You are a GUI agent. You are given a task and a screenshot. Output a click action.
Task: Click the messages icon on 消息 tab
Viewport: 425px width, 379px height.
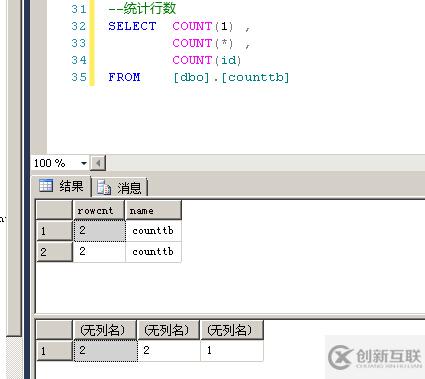(x=104, y=187)
